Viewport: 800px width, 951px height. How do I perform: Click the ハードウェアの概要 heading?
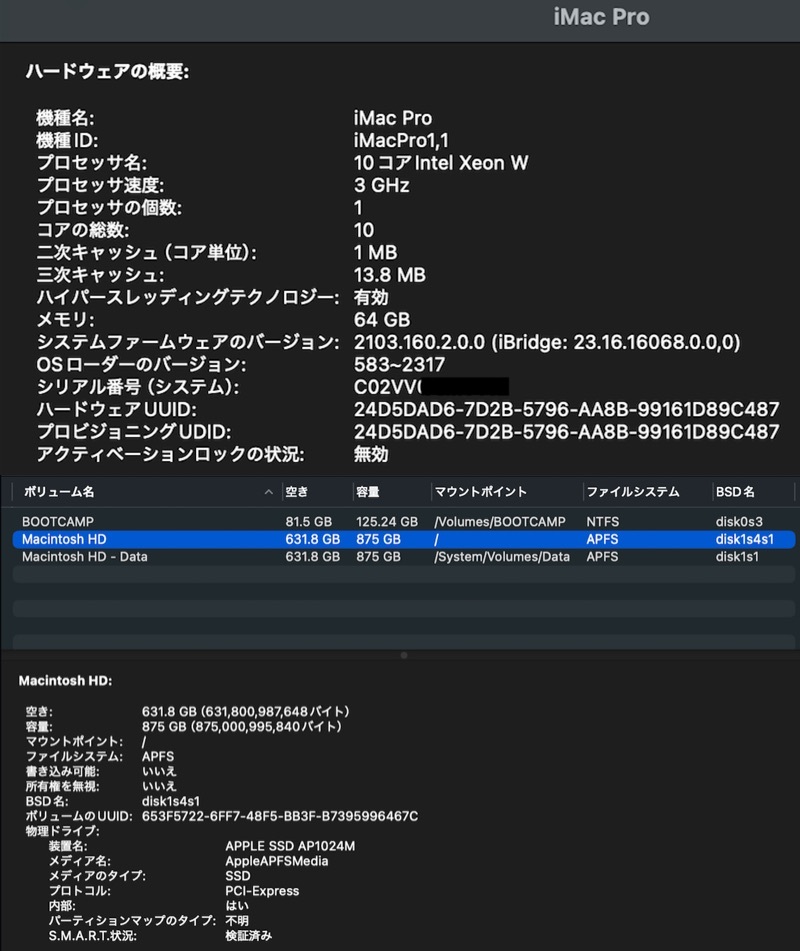107,72
